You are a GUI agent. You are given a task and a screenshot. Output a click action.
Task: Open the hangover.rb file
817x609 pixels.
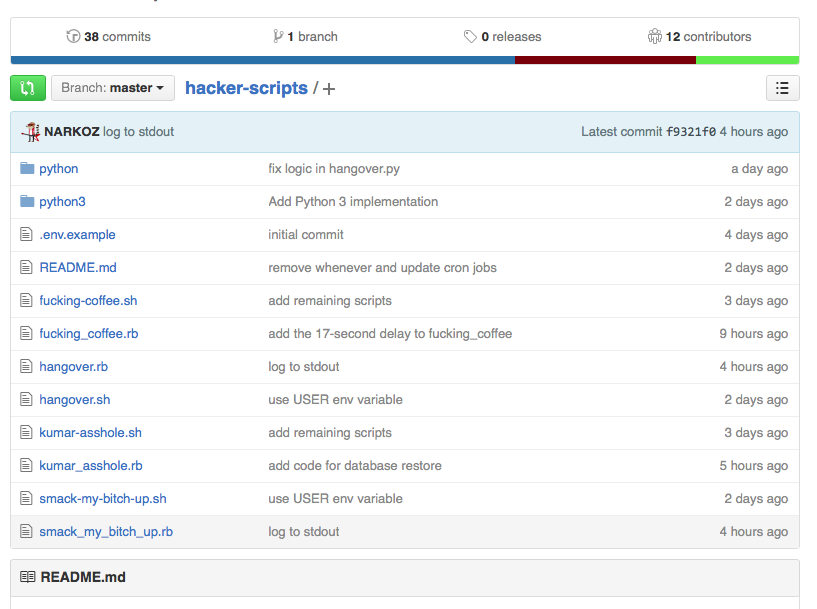click(74, 367)
